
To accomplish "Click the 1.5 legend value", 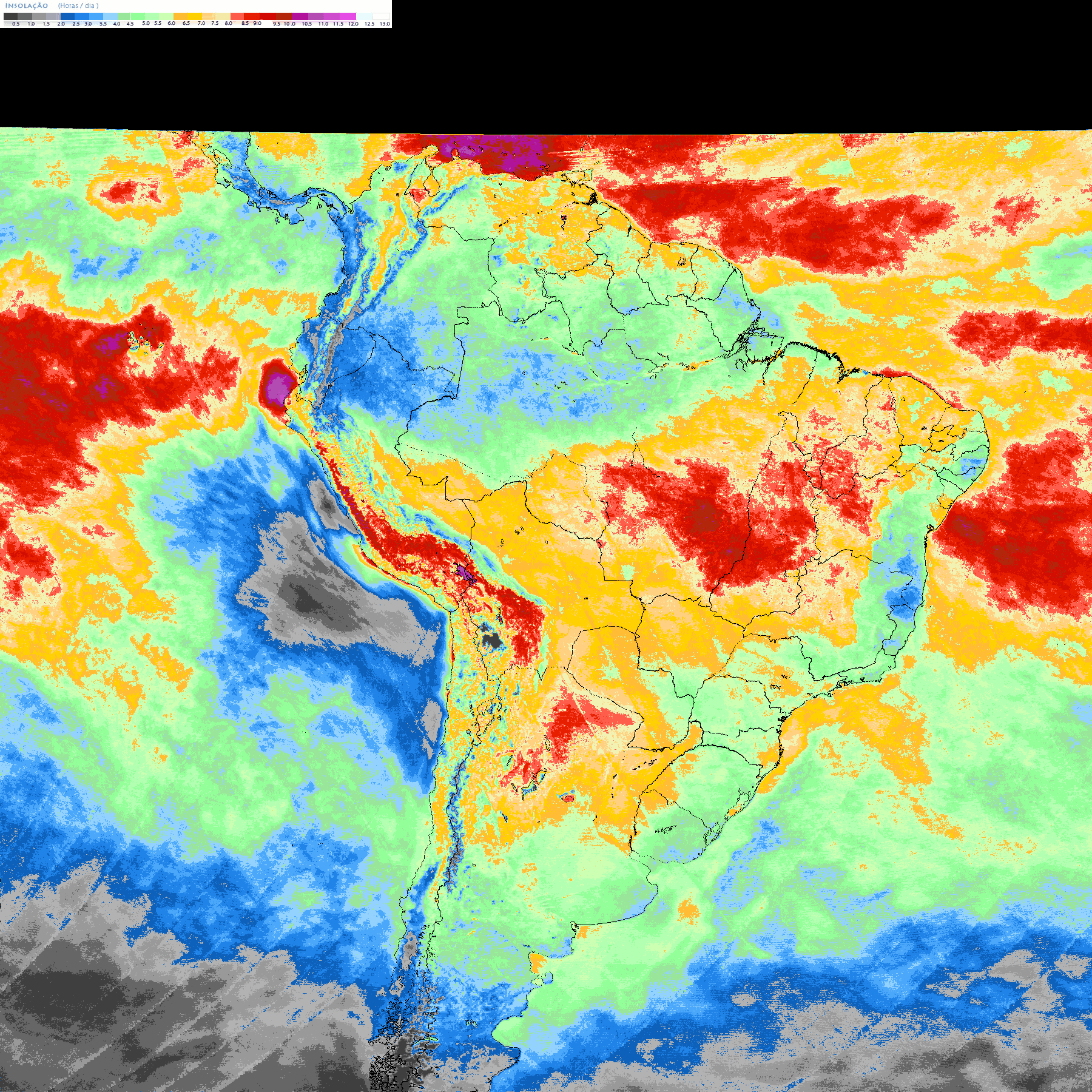I will click(x=46, y=24).
